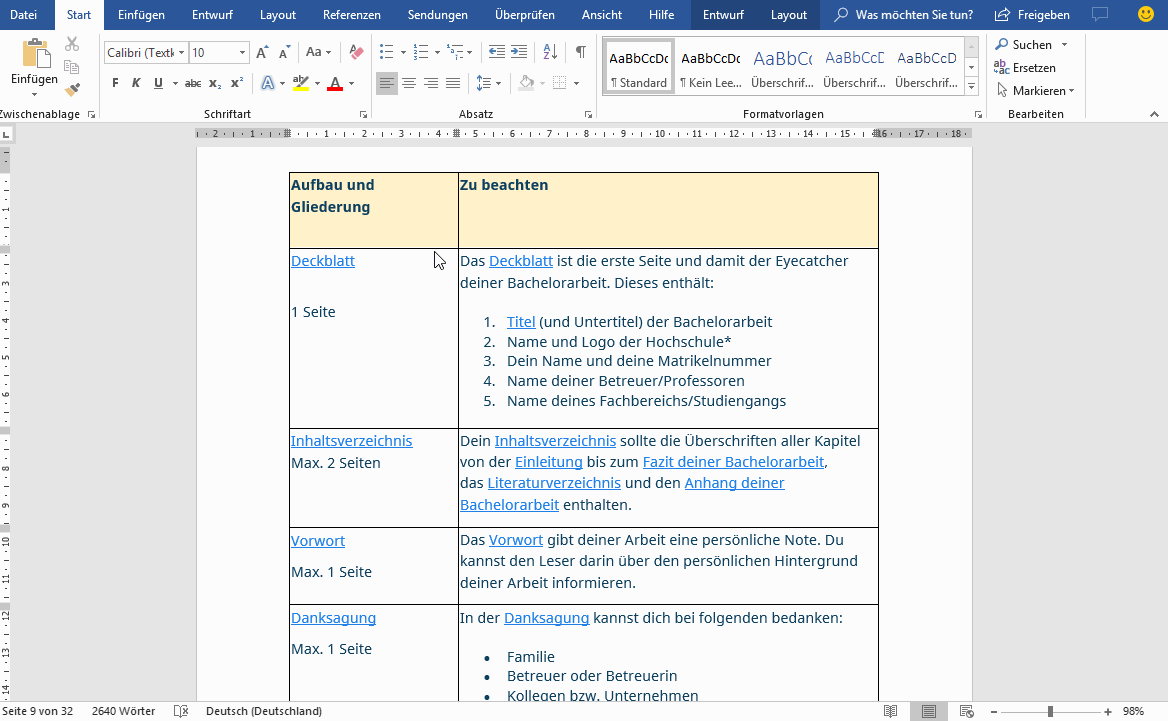Screen dimensions: 1168x721
Task: Click the spell check status icon
Action: click(x=181, y=711)
